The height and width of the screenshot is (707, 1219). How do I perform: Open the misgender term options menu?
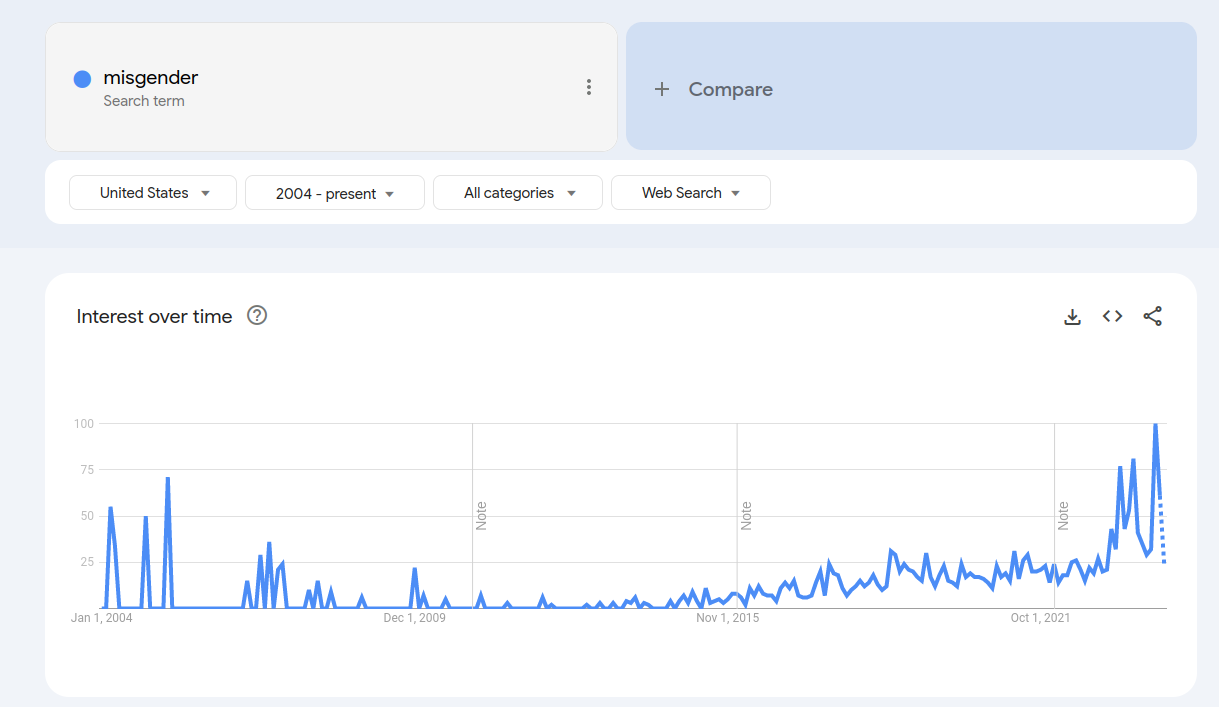tap(589, 87)
